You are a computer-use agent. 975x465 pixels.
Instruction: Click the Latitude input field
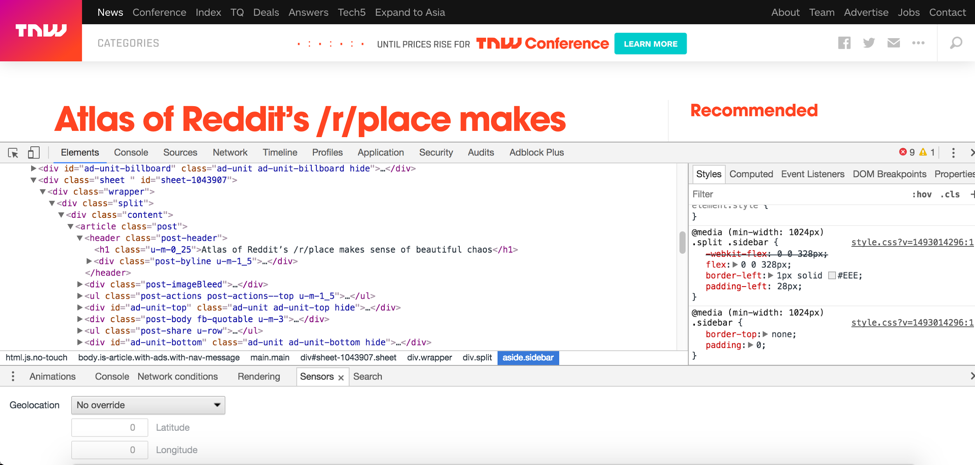point(110,428)
